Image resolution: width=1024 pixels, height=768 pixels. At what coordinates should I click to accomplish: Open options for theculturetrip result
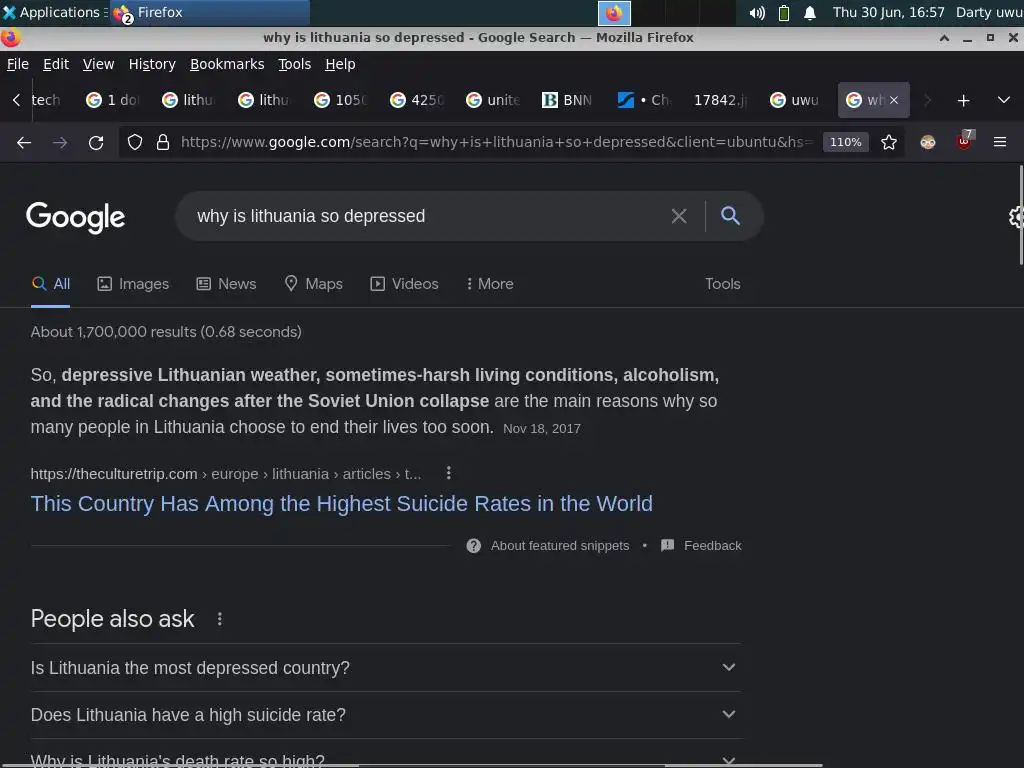(449, 473)
